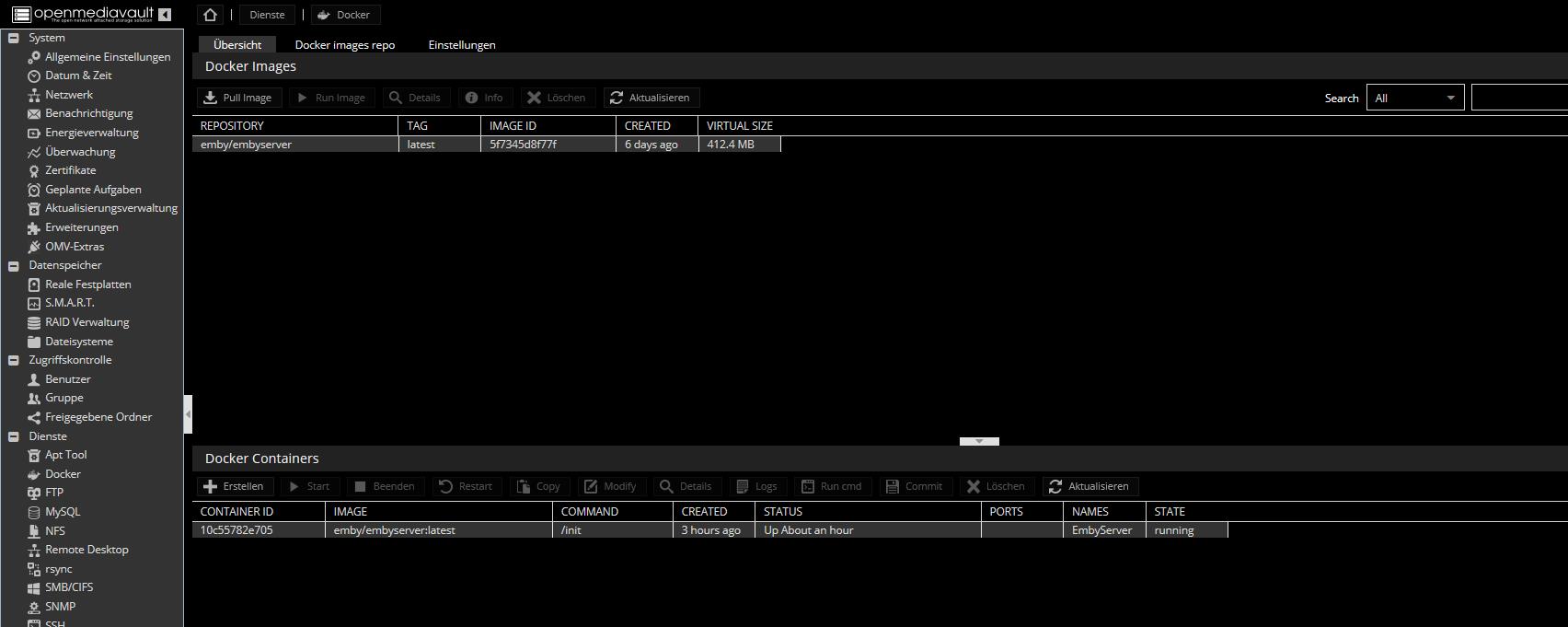Switch to the Docker images repo tab
This screenshot has width=1568, height=627.
coord(345,44)
